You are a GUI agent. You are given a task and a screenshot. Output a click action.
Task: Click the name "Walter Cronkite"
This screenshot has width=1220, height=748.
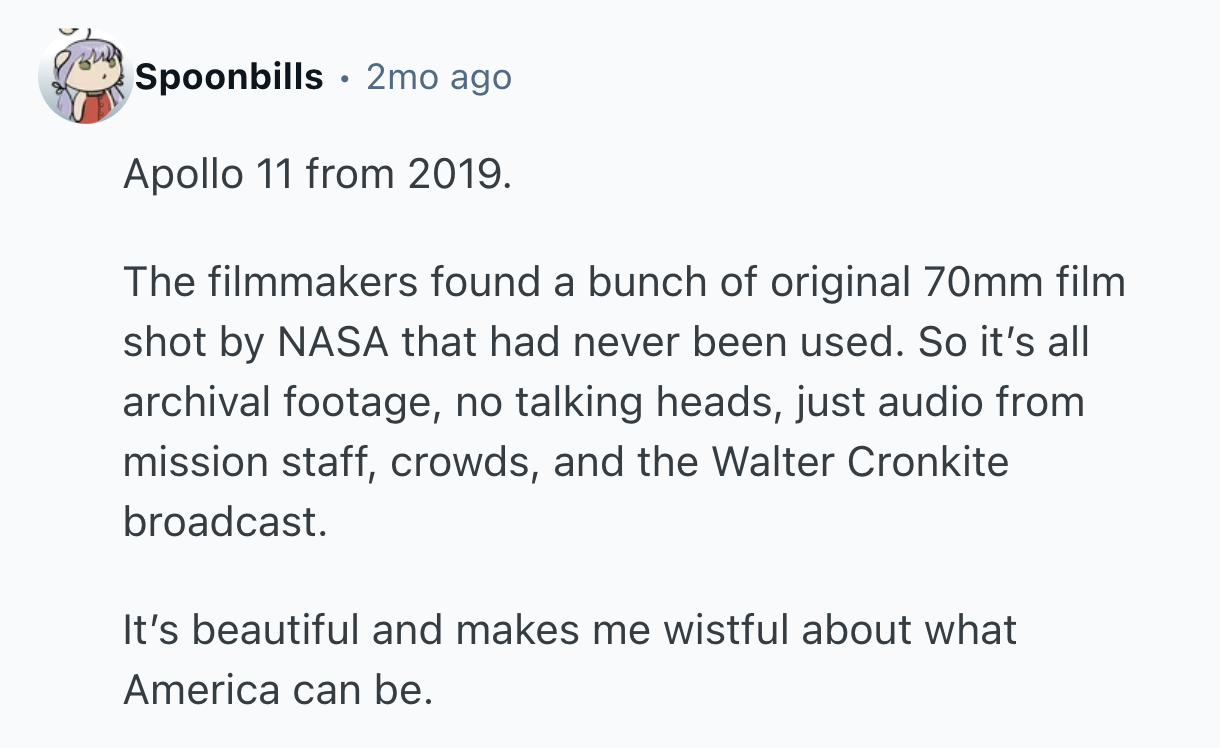(860, 463)
